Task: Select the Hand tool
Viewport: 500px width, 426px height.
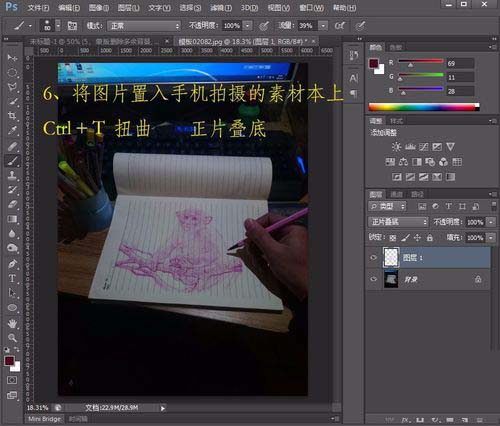Action: pos(12,323)
